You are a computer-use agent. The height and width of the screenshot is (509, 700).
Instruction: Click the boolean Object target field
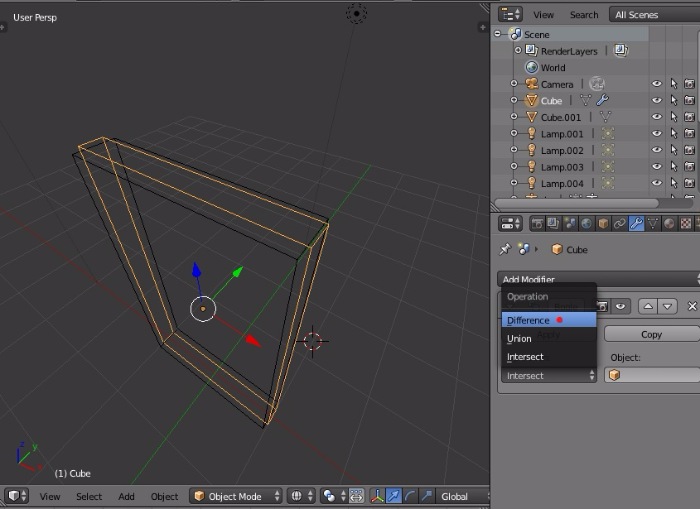pos(651,375)
